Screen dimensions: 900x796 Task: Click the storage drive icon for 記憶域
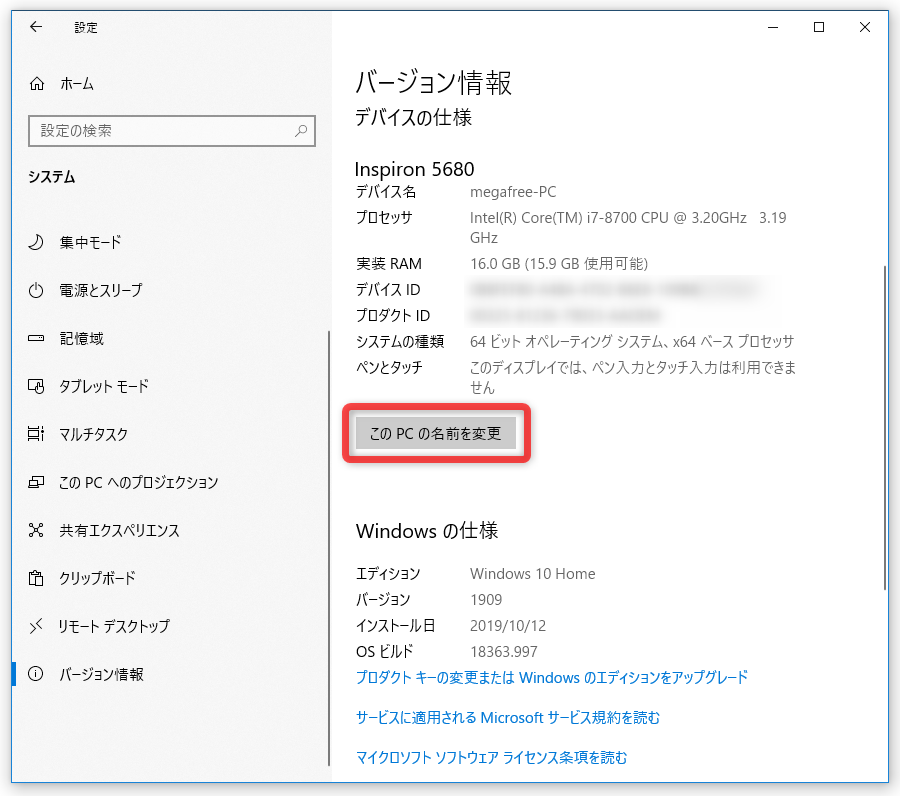(x=36, y=339)
